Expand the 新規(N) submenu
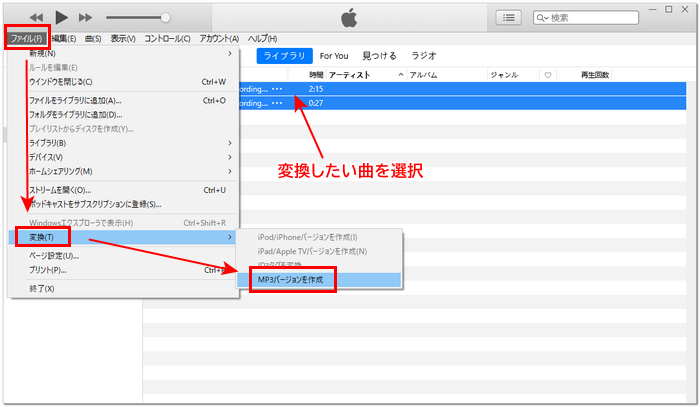The height and width of the screenshot is (407, 700). [x=123, y=54]
